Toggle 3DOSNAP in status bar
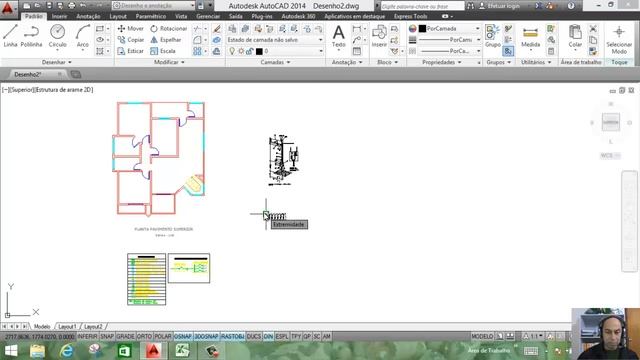This screenshot has width=640, height=360. point(206,336)
